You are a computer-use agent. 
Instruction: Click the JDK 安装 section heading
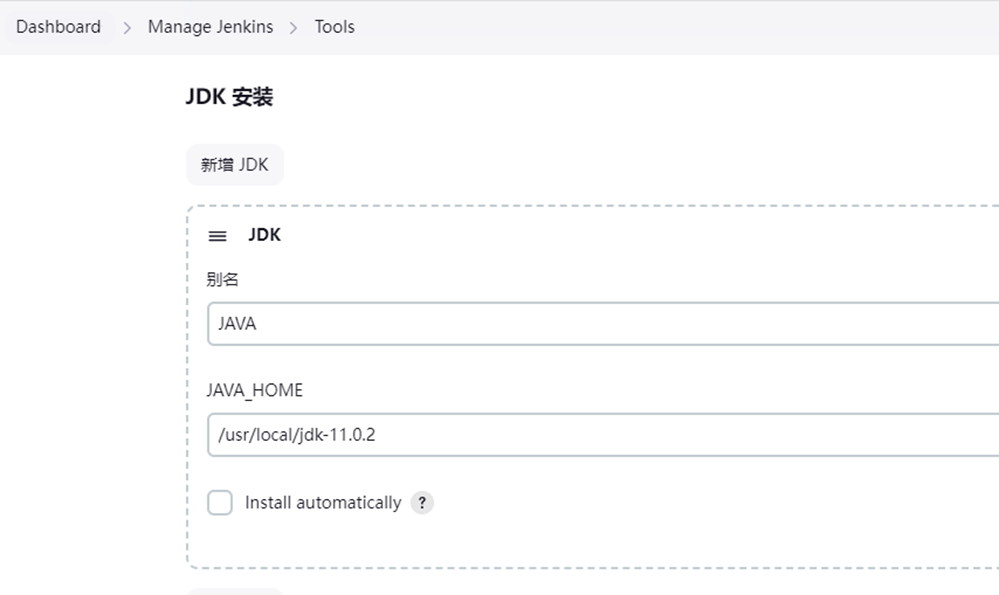[229, 97]
